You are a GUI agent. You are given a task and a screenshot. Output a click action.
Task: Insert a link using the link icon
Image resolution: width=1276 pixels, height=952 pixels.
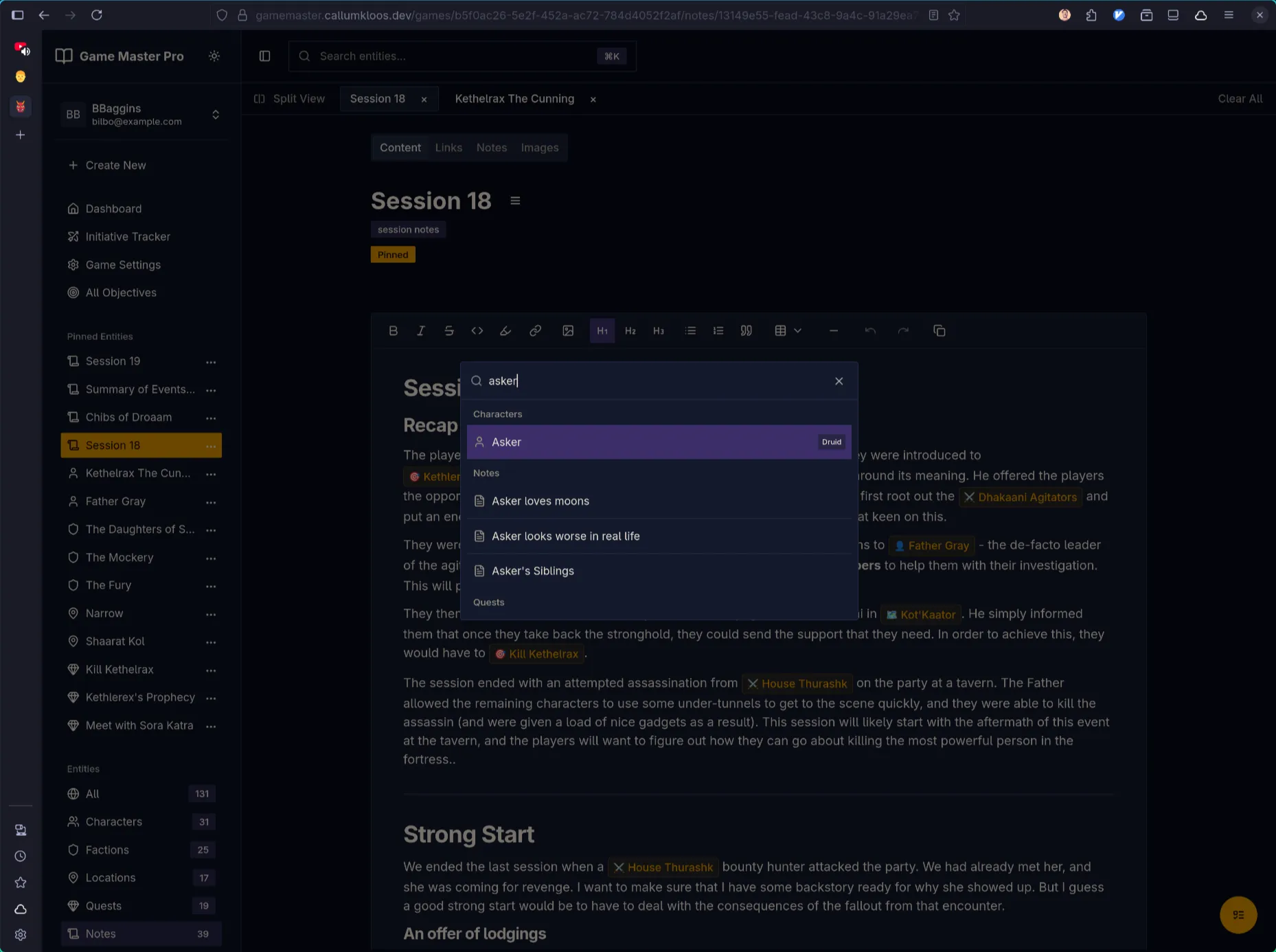click(535, 331)
